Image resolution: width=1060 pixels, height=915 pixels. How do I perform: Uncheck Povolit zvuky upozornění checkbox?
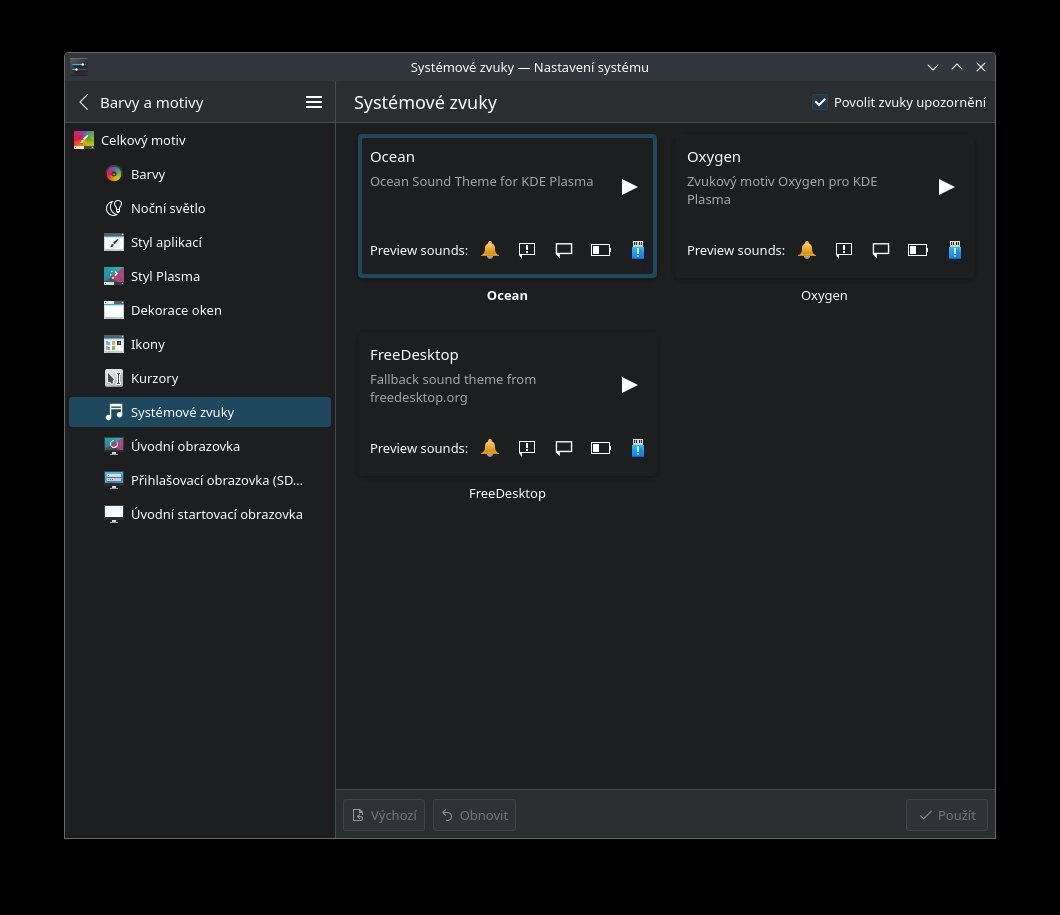[820, 102]
